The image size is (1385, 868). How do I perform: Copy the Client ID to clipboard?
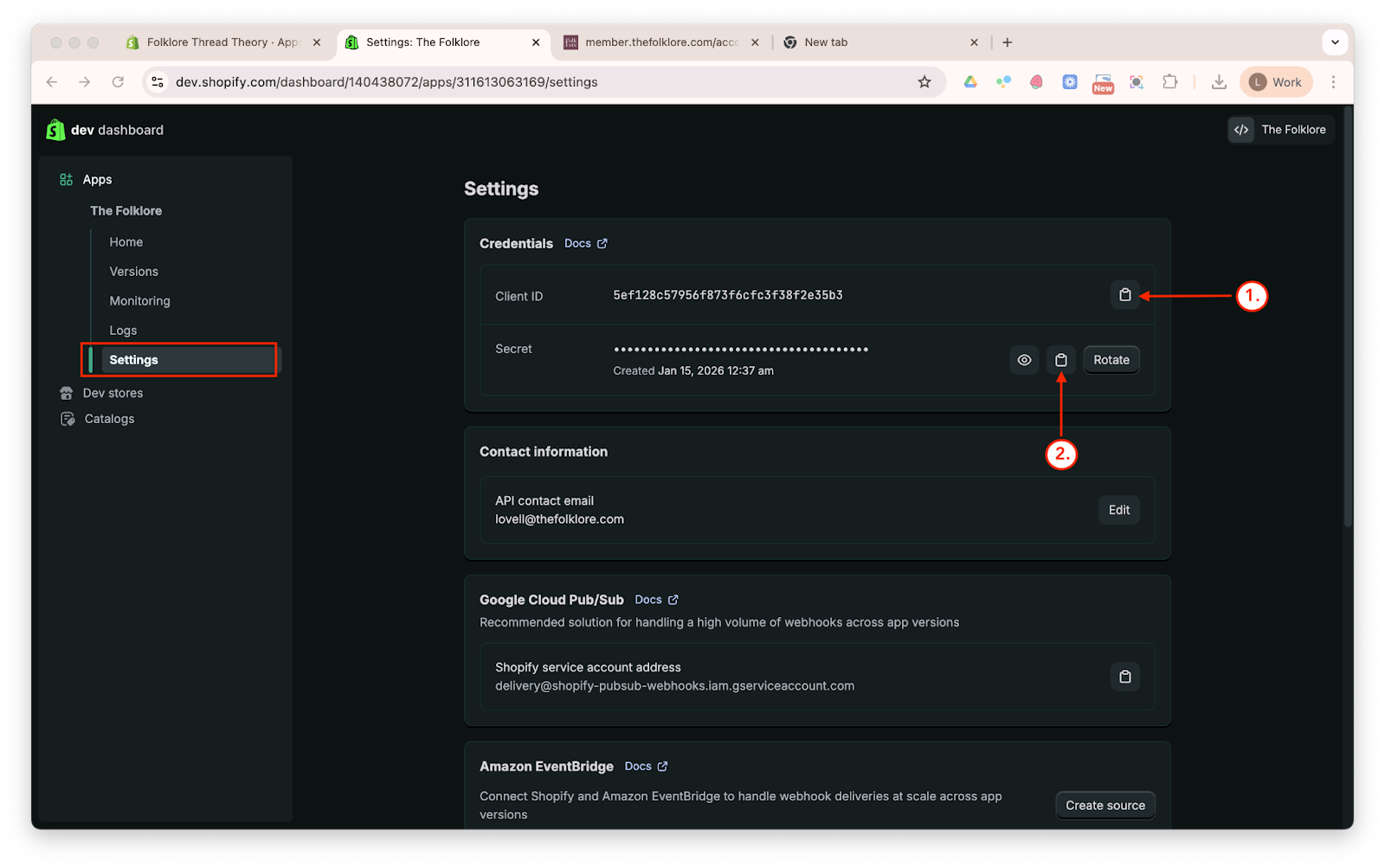[x=1124, y=295]
